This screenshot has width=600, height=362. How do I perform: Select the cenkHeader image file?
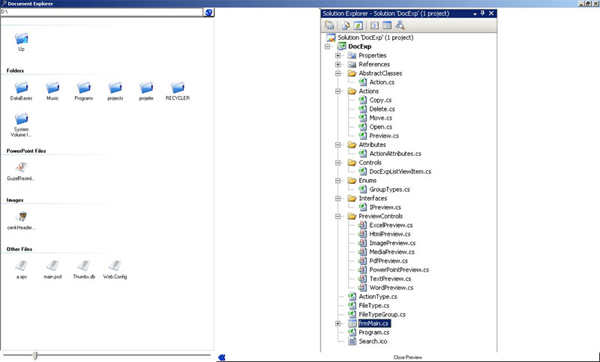click(x=21, y=217)
